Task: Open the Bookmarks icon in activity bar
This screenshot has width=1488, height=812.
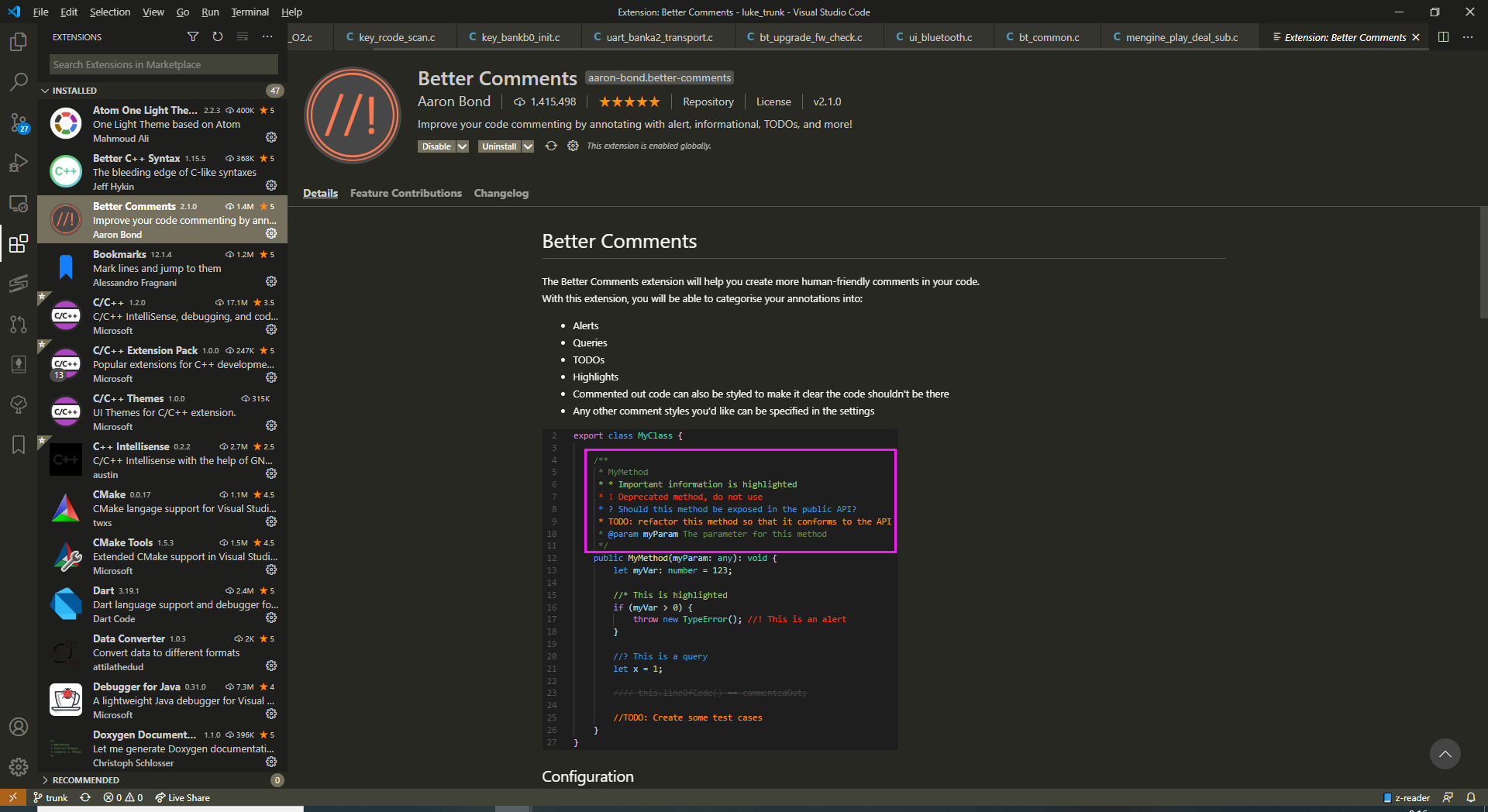Action: point(19,445)
